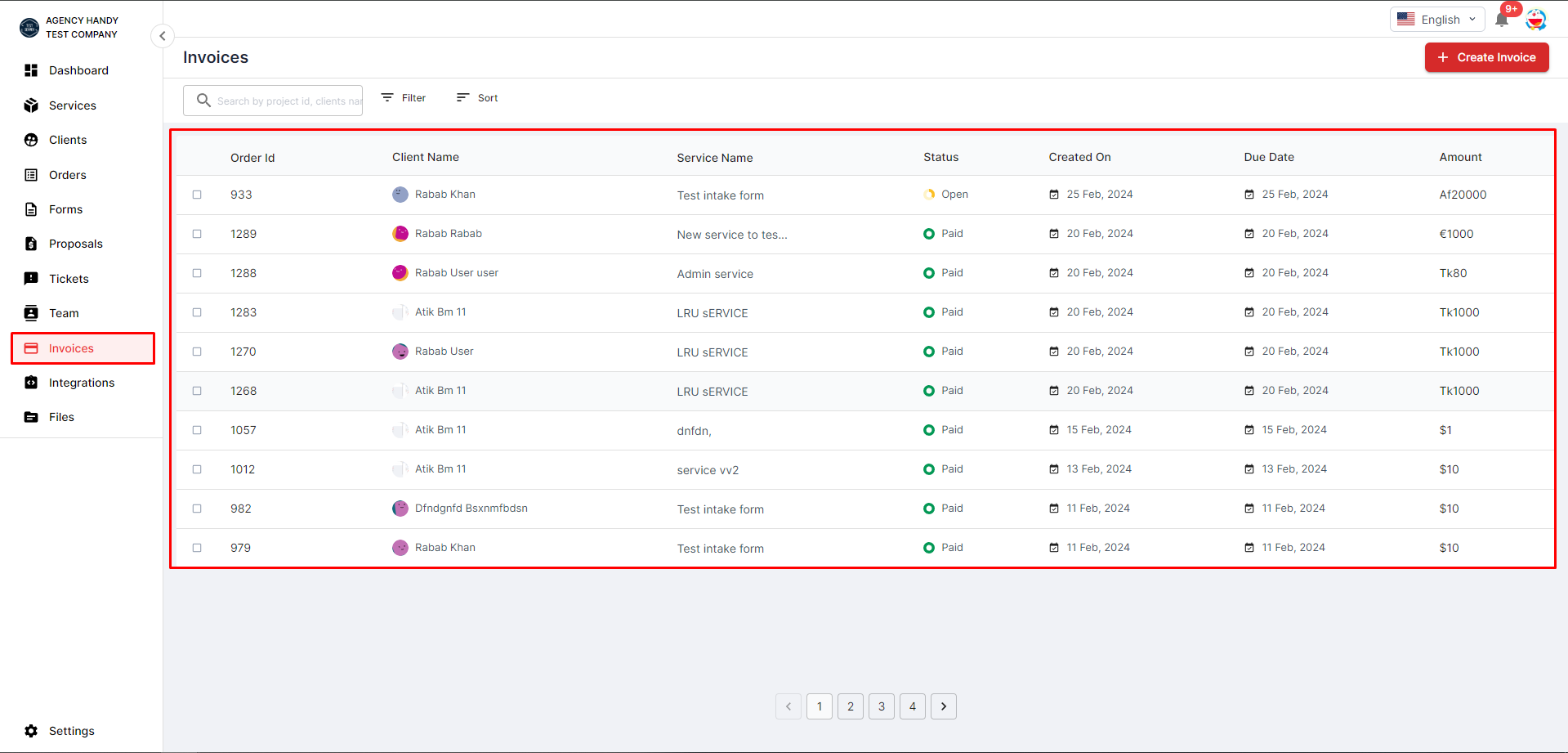Select checkbox for order 933

coord(197,195)
